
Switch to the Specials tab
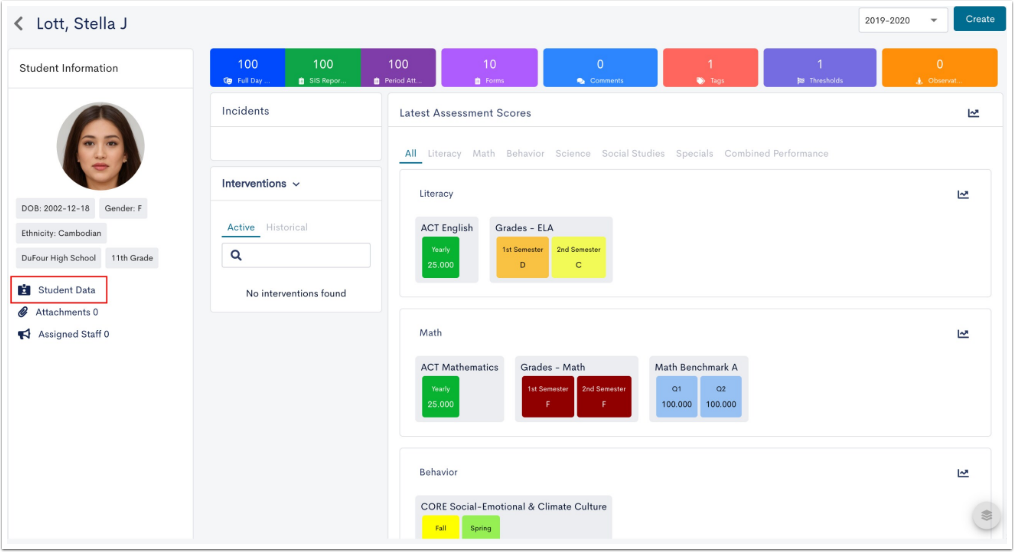point(695,154)
